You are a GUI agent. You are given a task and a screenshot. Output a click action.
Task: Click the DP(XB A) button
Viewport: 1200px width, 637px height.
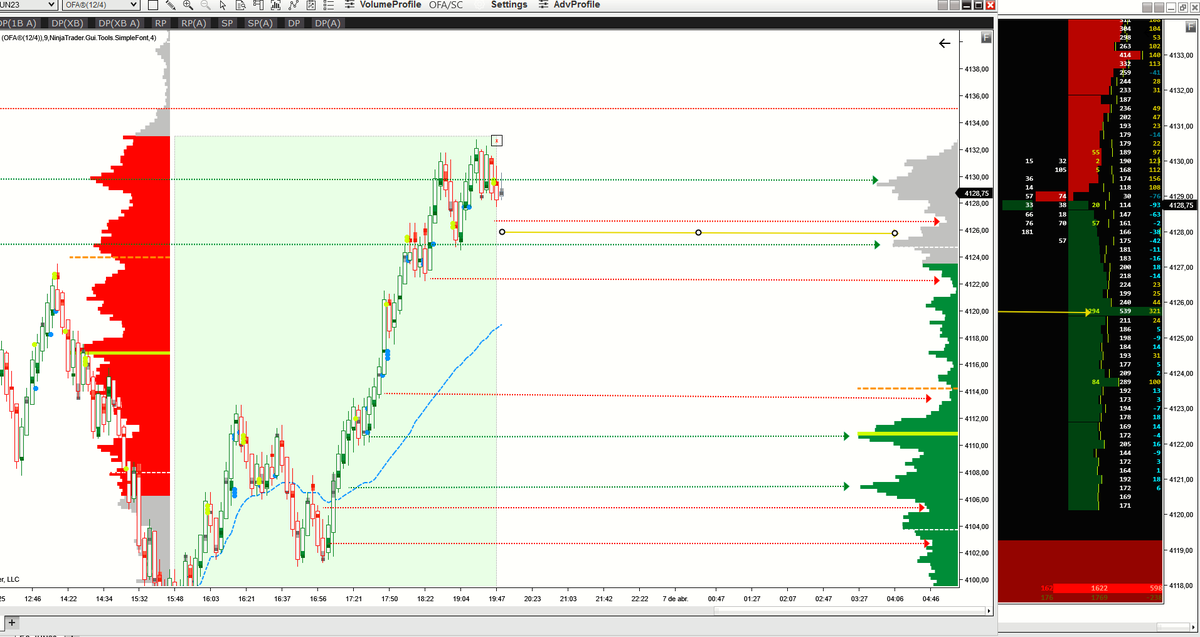[119, 23]
